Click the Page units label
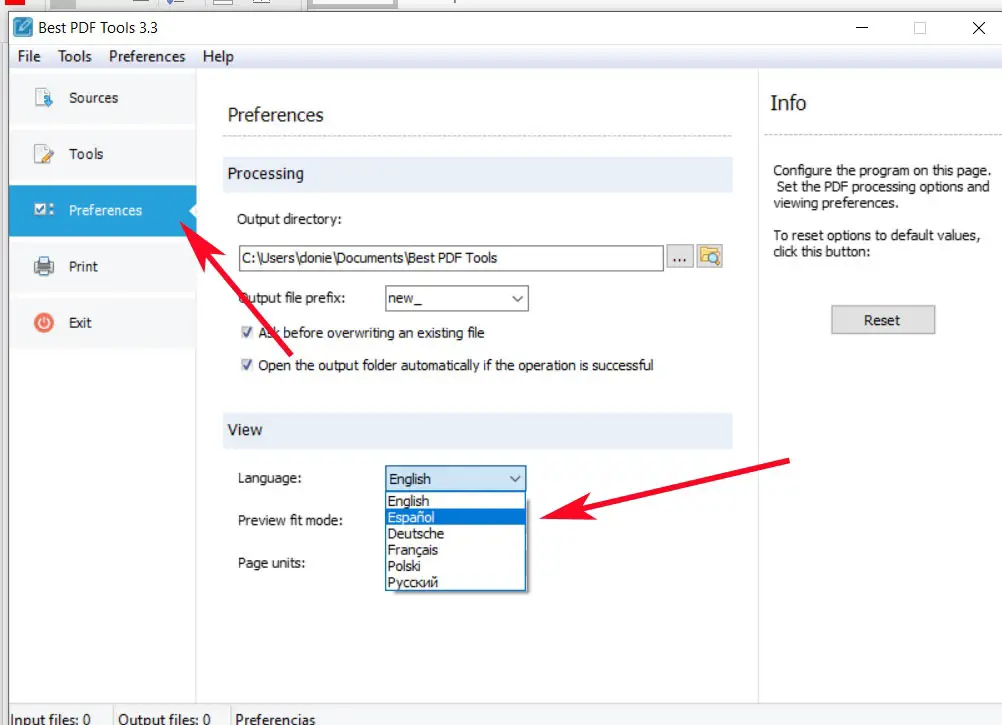The image size is (1002, 725). (x=272, y=563)
